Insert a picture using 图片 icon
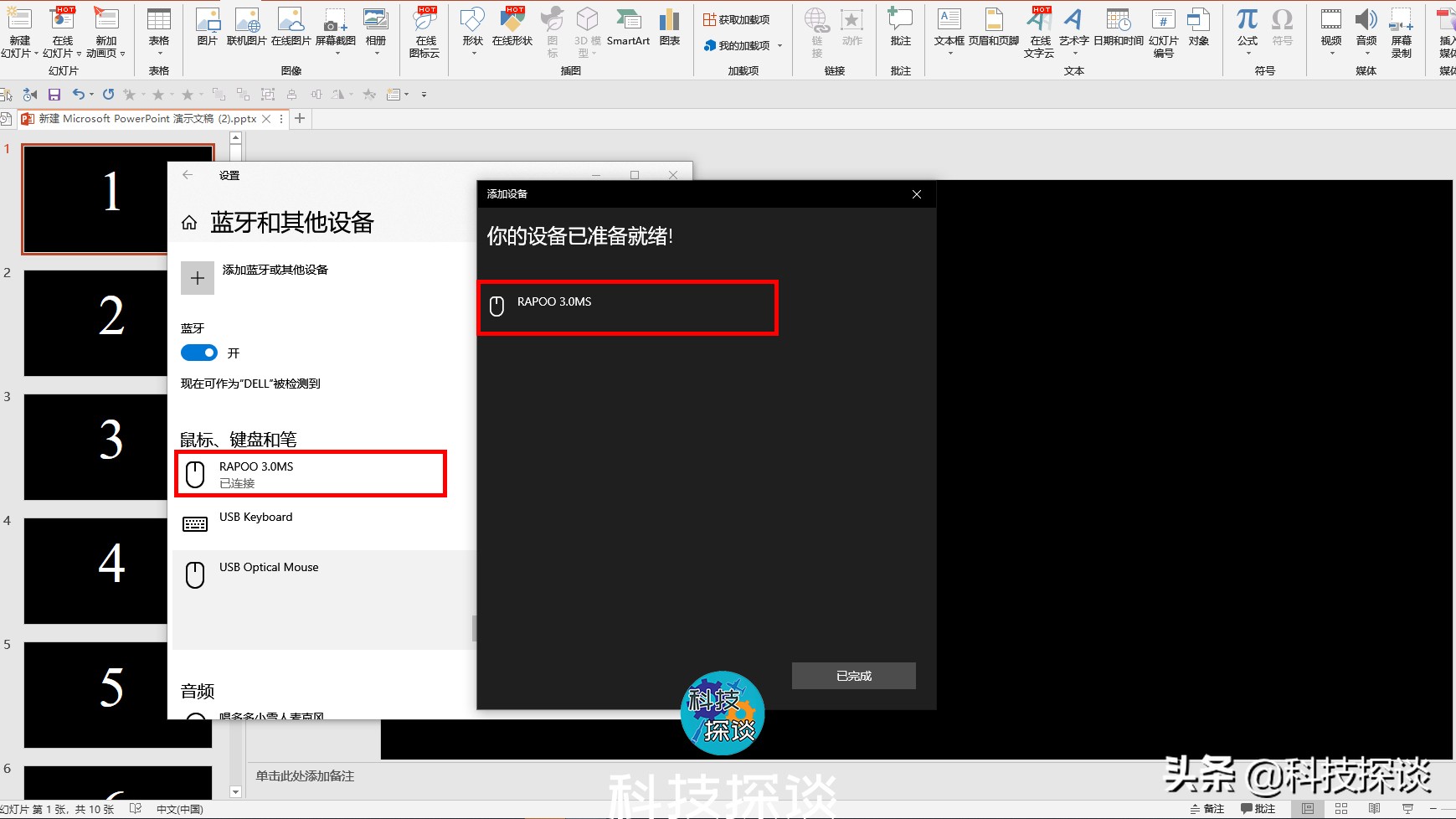Image resolution: width=1456 pixels, height=819 pixels. [x=207, y=27]
